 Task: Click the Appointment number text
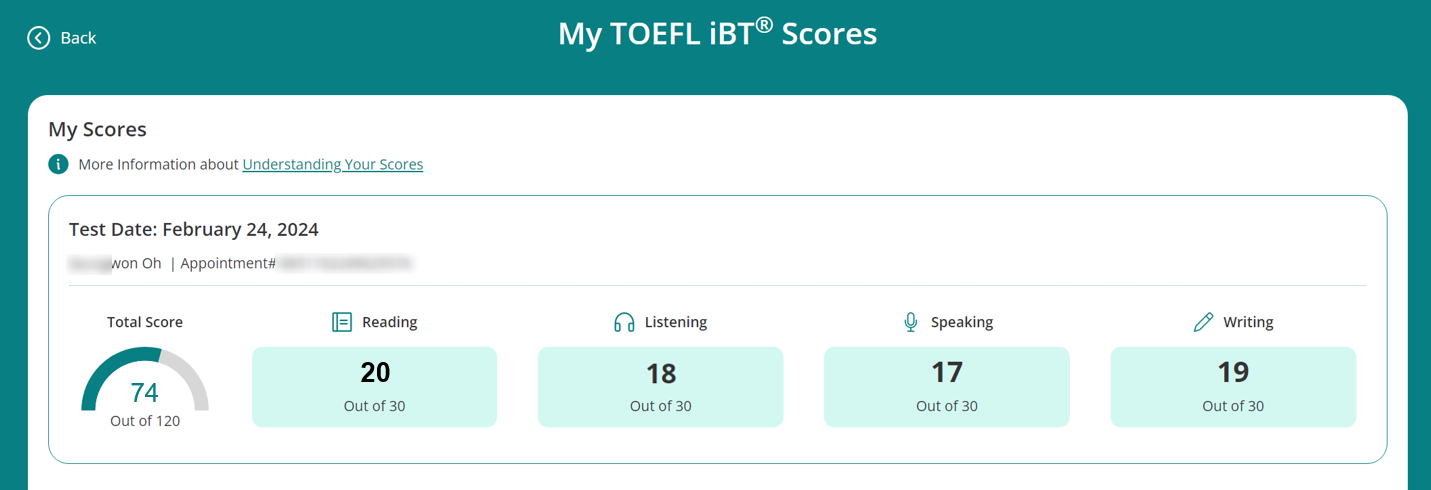pyautogui.click(x=297, y=264)
